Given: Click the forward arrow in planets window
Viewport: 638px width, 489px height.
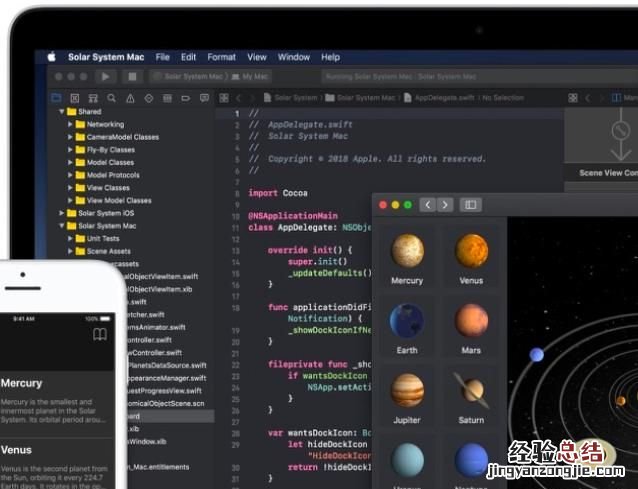Looking at the screenshot, I should pos(445,205).
